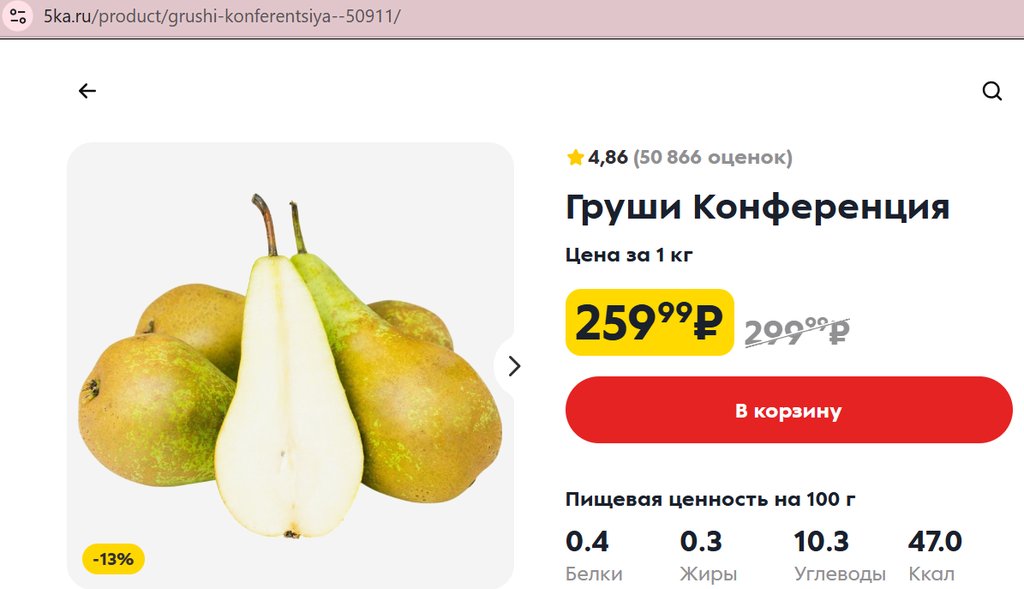Open the 50 866 оценок reviews link
Image resolution: width=1024 pixels, height=589 pixels.
click(712, 157)
